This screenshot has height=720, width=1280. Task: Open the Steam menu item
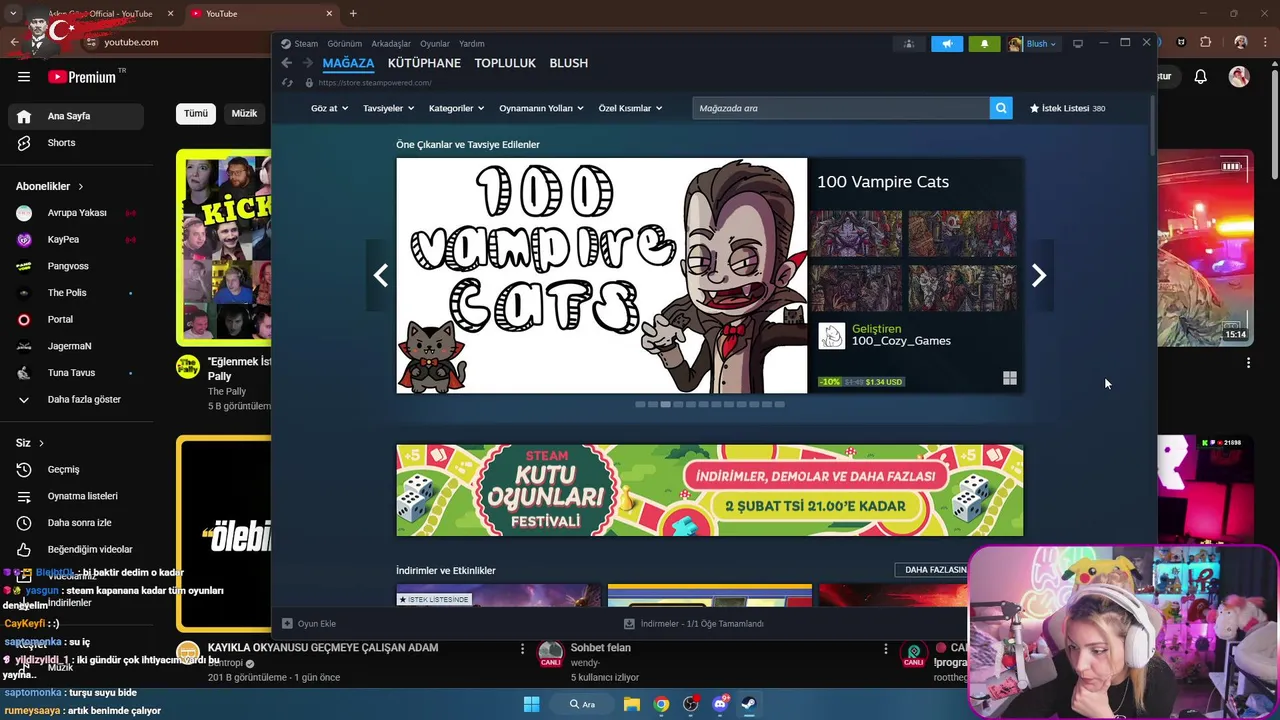(x=306, y=44)
